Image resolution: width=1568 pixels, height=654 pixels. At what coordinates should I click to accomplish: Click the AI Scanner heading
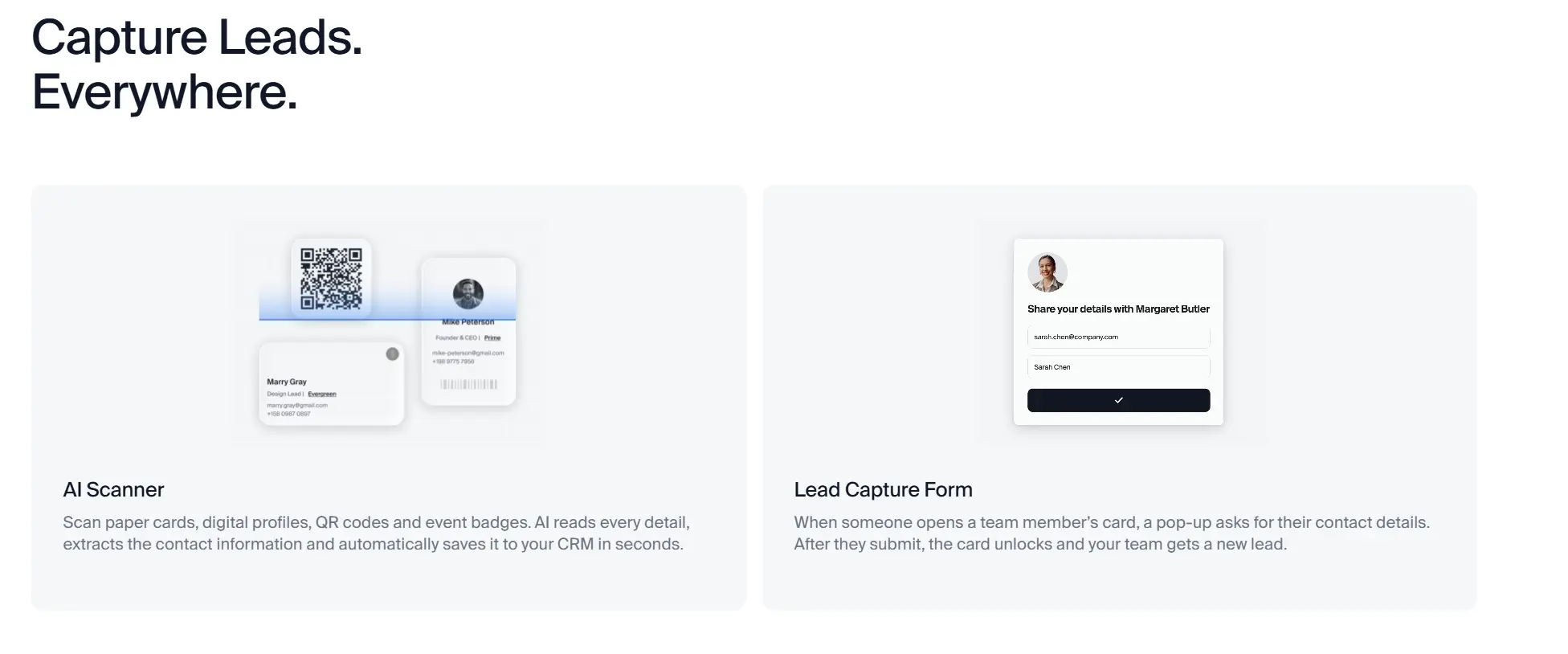113,489
